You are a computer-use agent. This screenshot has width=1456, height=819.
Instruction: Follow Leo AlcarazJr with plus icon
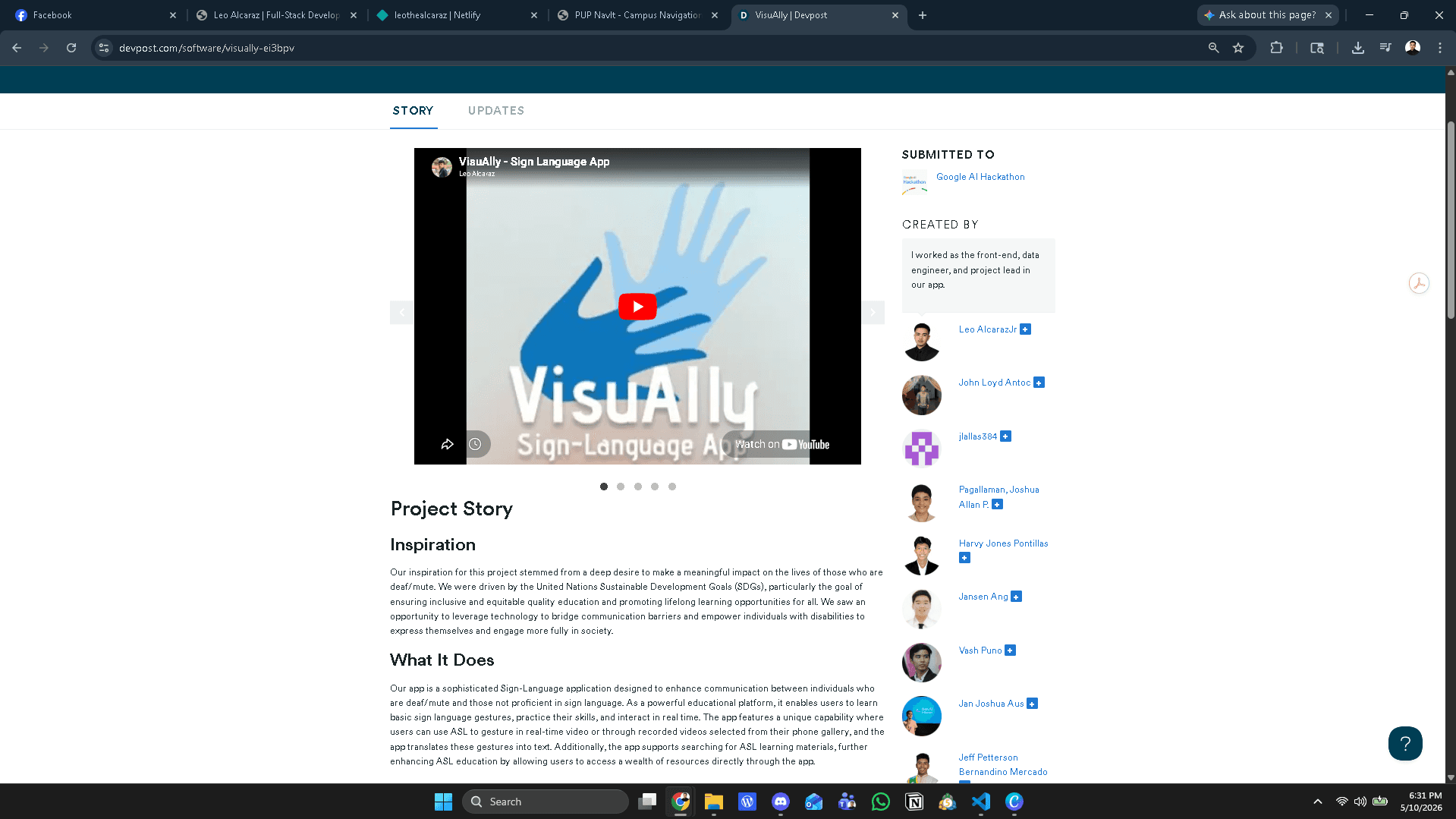point(1026,329)
